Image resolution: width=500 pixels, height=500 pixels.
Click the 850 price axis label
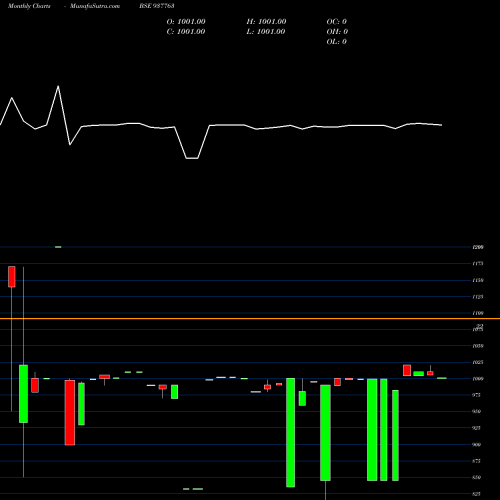(x=477, y=477)
